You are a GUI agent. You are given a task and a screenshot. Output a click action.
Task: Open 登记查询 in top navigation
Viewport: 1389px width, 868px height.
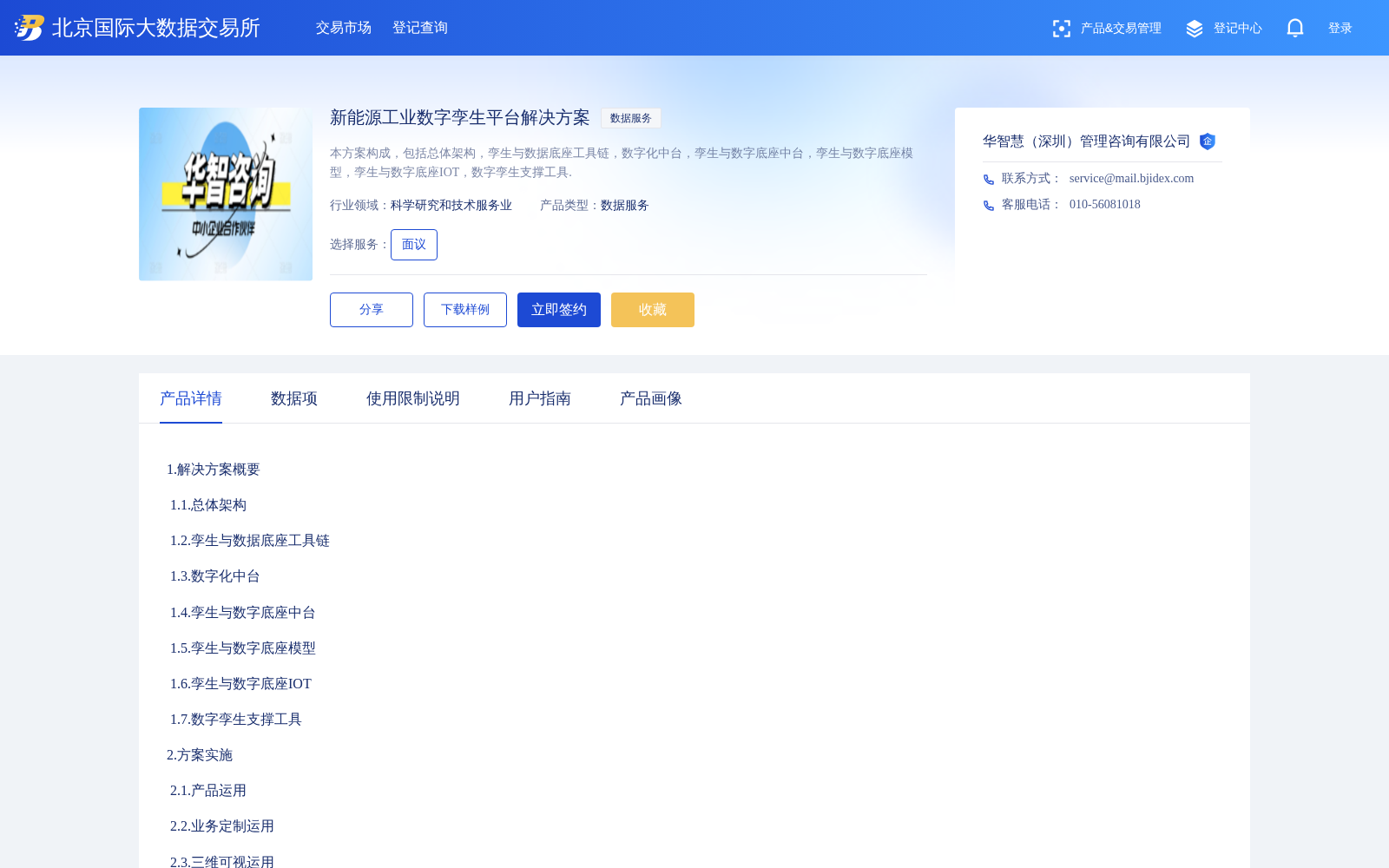[420, 28]
